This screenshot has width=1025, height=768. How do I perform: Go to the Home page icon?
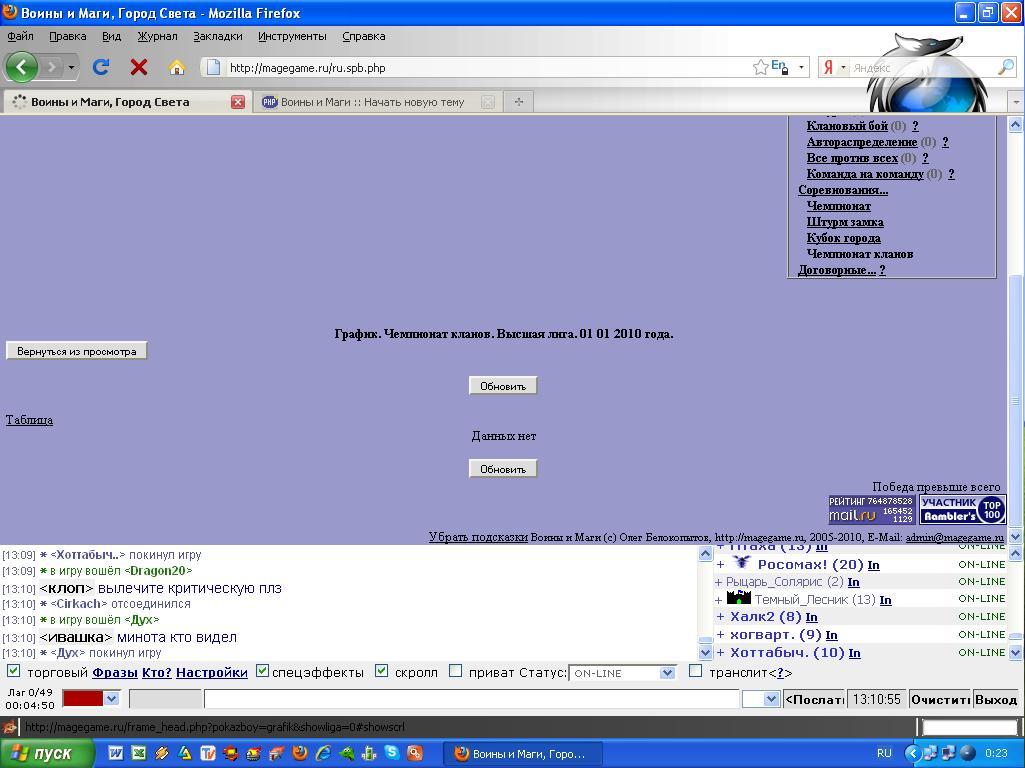176,67
